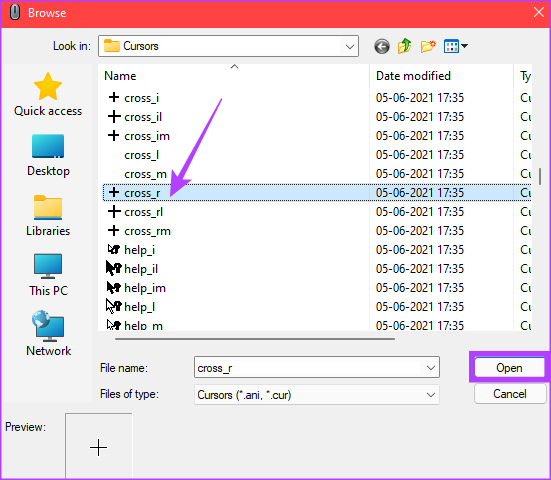Click the Open button
Viewport: 551px width, 480px height.
click(509, 368)
